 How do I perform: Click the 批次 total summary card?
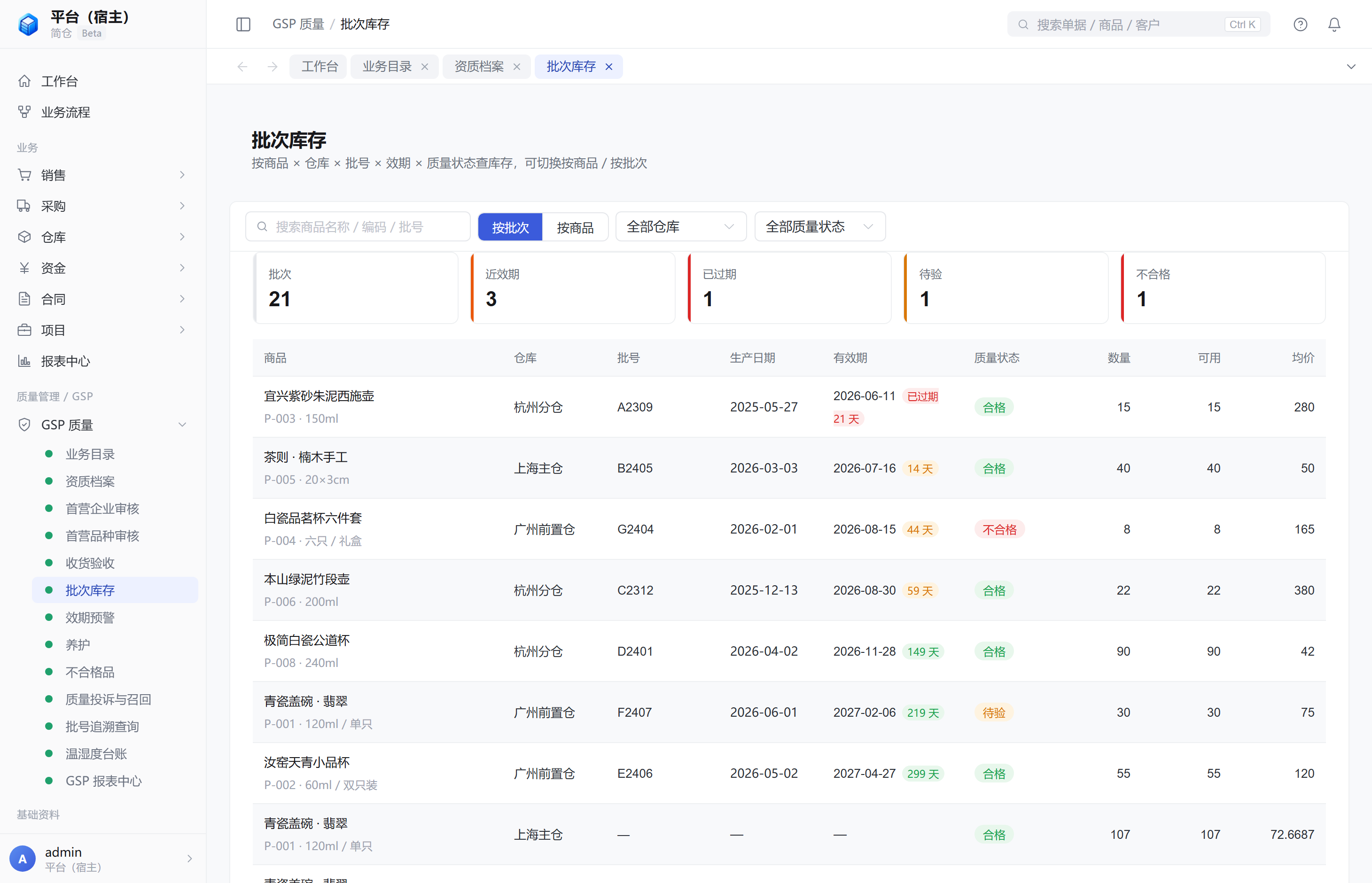pos(356,288)
